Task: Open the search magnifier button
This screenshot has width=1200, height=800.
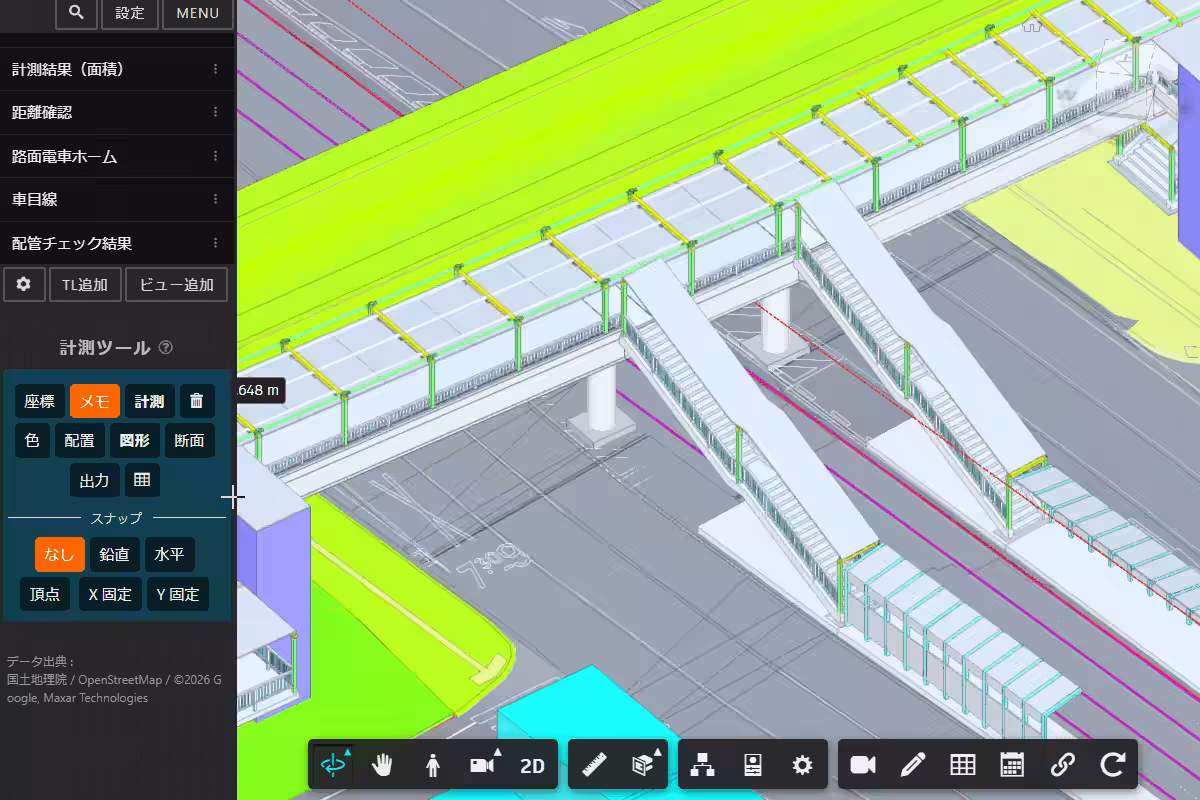Action: coord(77,13)
